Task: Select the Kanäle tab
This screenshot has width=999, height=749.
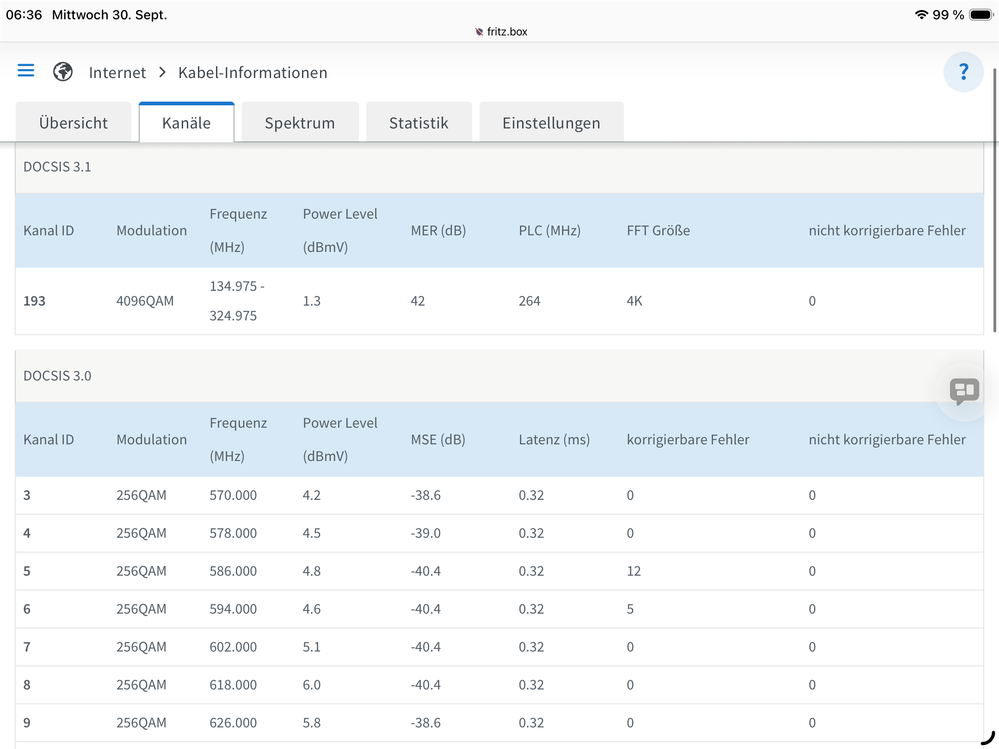Action: 186,122
